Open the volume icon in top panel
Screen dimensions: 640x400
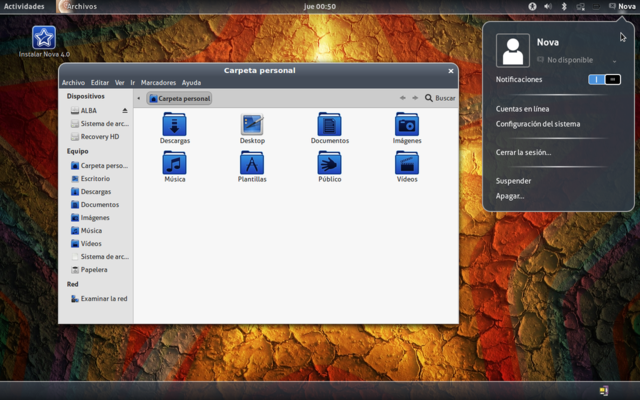(548, 6)
